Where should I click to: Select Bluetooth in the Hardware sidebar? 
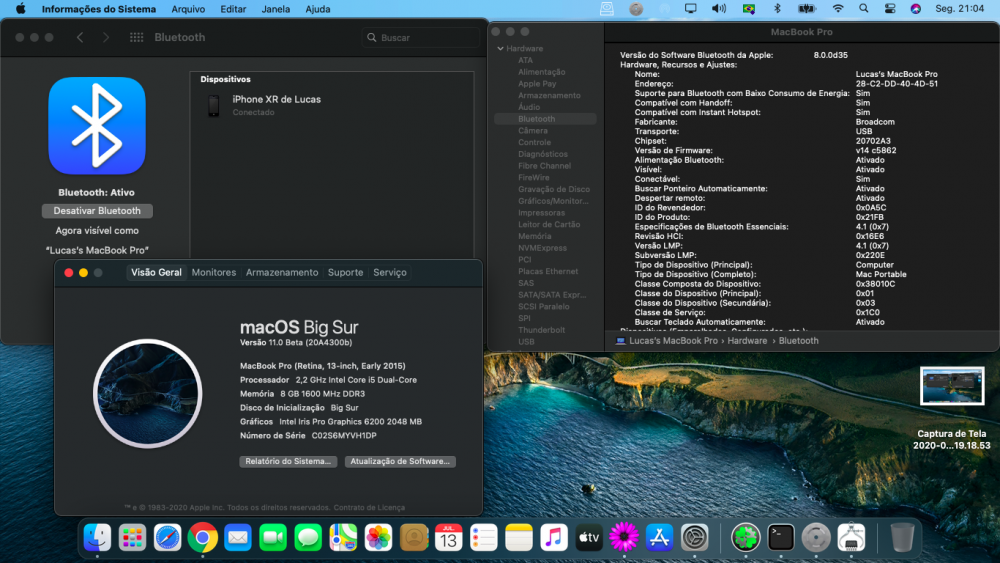[545, 119]
